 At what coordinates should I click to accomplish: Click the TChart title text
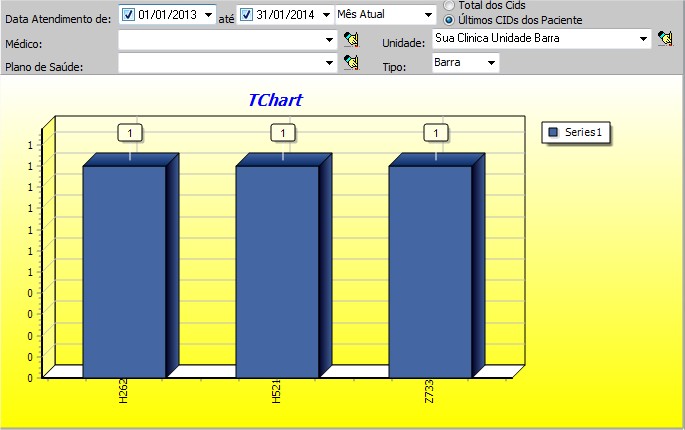(275, 100)
